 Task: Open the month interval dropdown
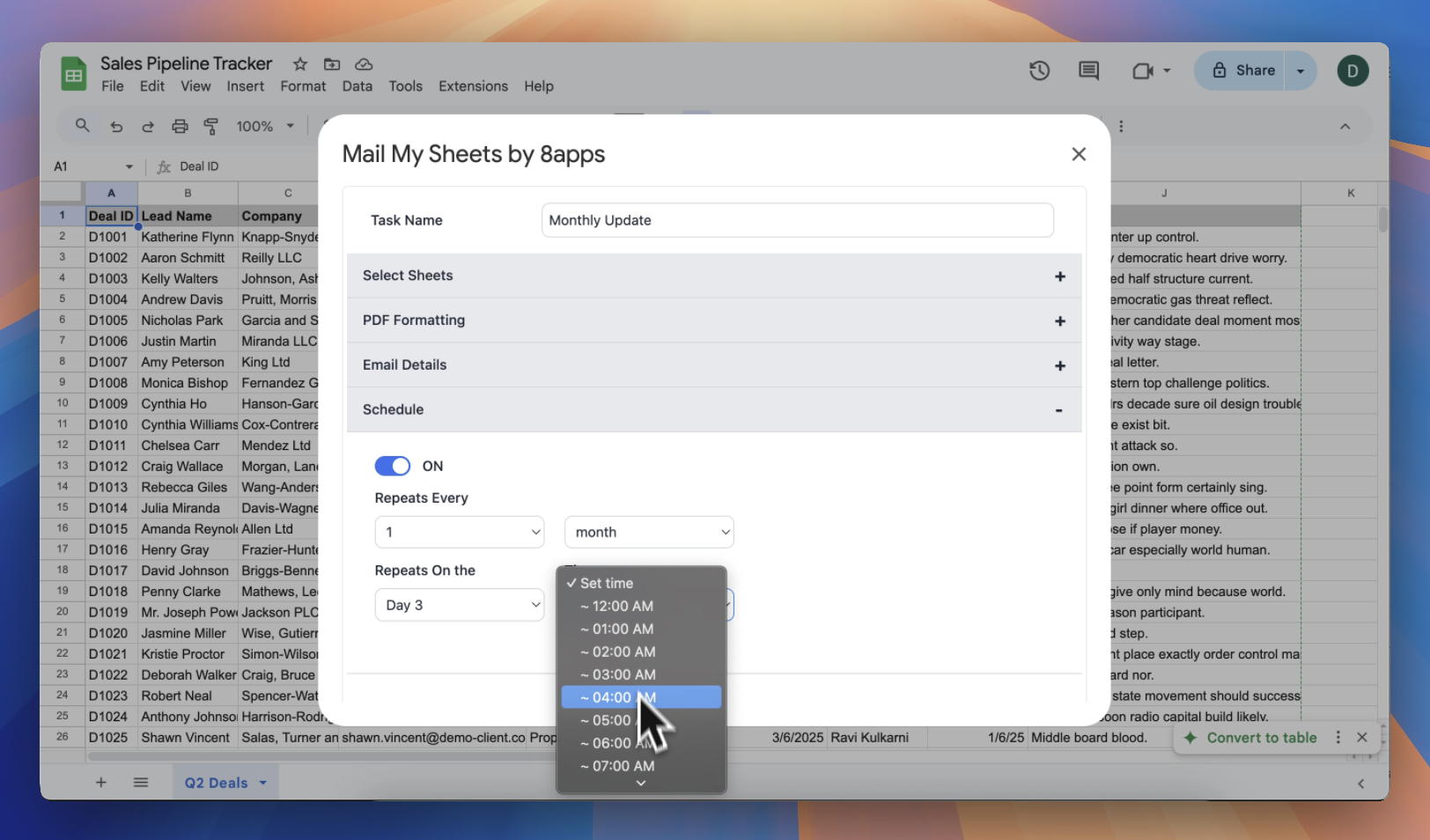[x=649, y=532]
